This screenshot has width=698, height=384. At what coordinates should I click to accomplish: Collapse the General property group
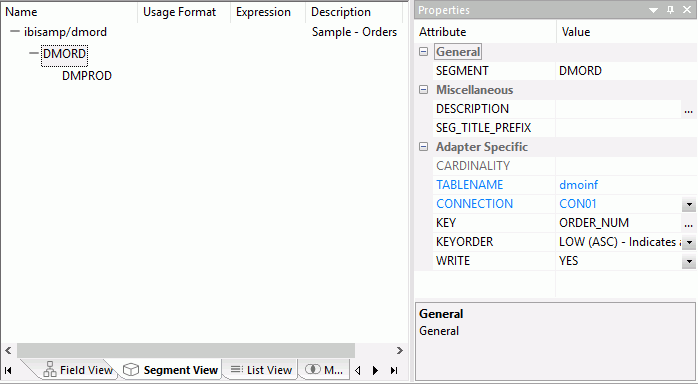[x=424, y=52]
